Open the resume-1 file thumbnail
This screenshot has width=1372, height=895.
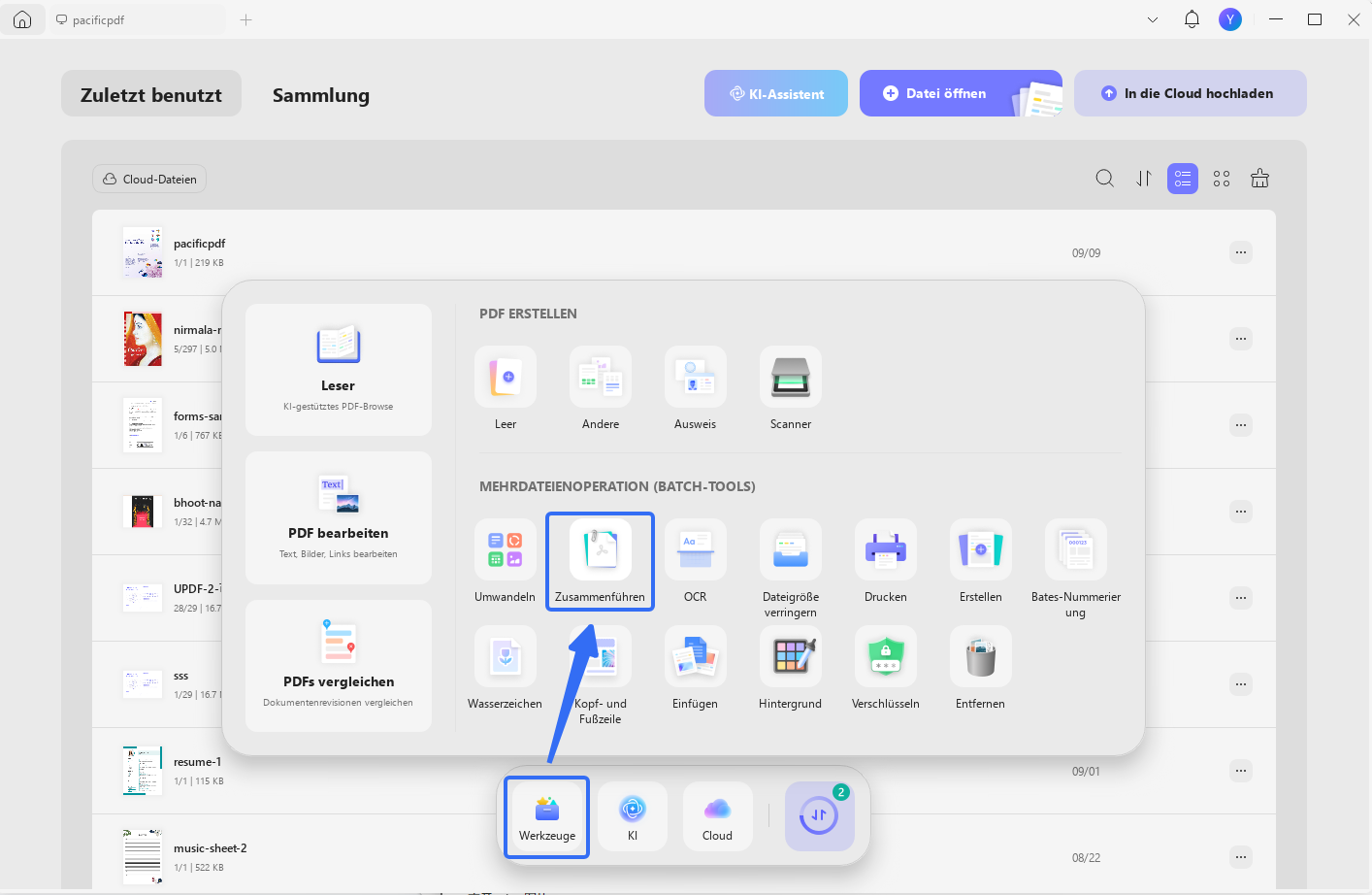pyautogui.click(x=143, y=771)
